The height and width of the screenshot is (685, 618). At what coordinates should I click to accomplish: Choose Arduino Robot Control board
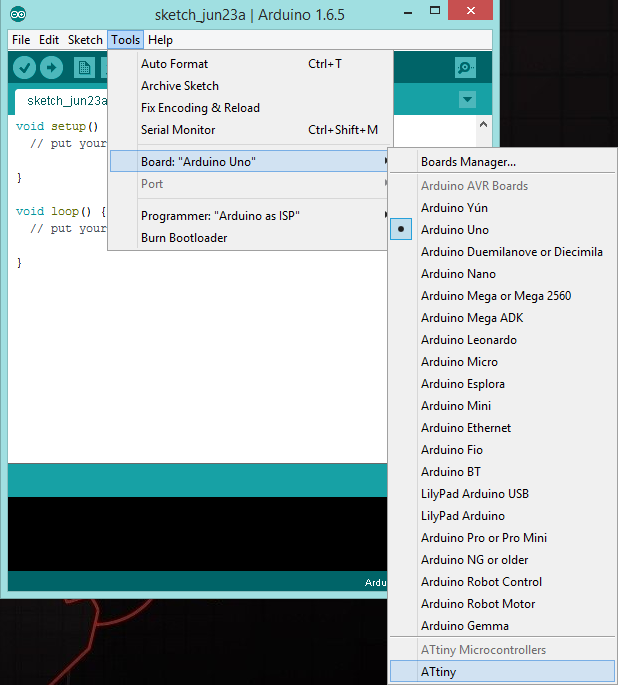(502, 581)
